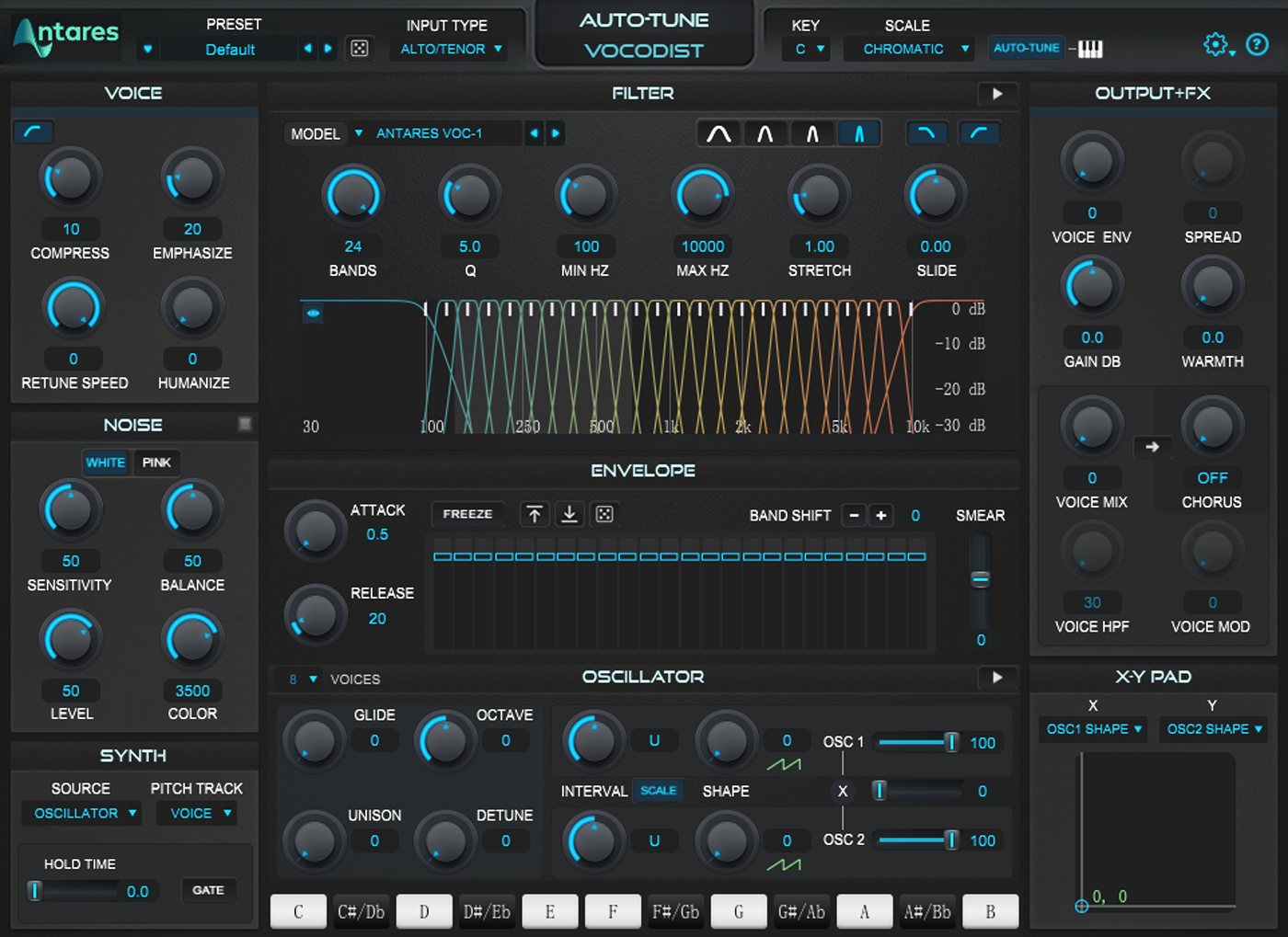Click the arrow between Voice Mix and Chorus

[x=1152, y=447]
